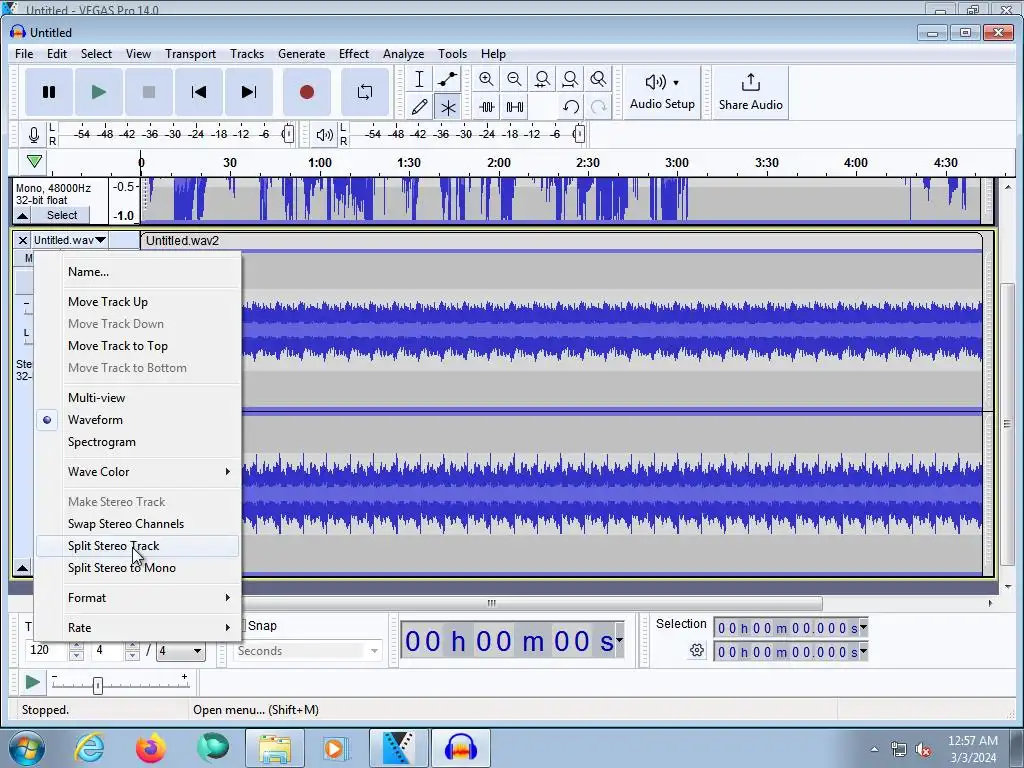Choose Split Stereo to Mono
The height and width of the screenshot is (768, 1024).
[138, 568]
